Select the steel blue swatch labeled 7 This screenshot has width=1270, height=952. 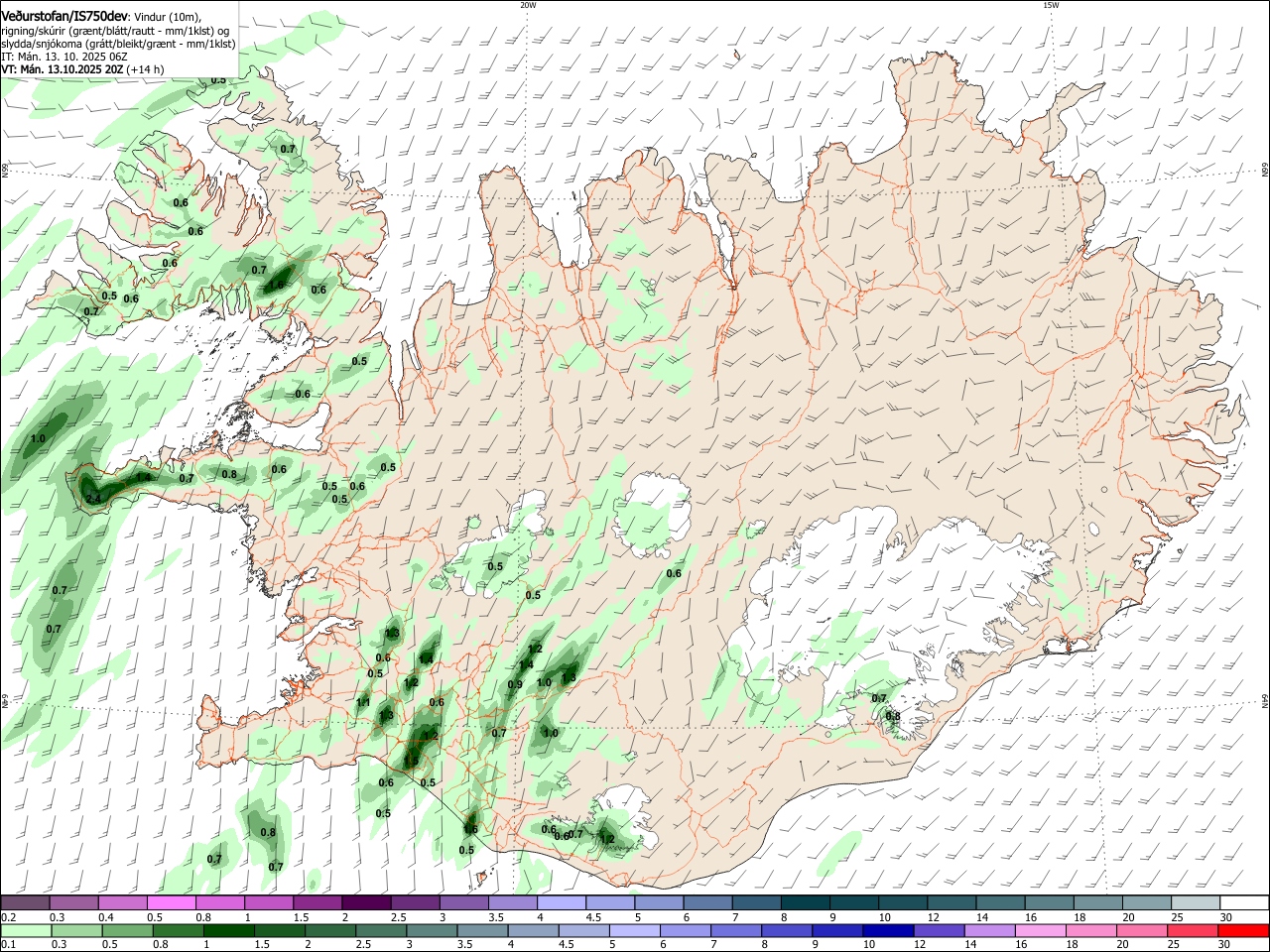pos(755,903)
